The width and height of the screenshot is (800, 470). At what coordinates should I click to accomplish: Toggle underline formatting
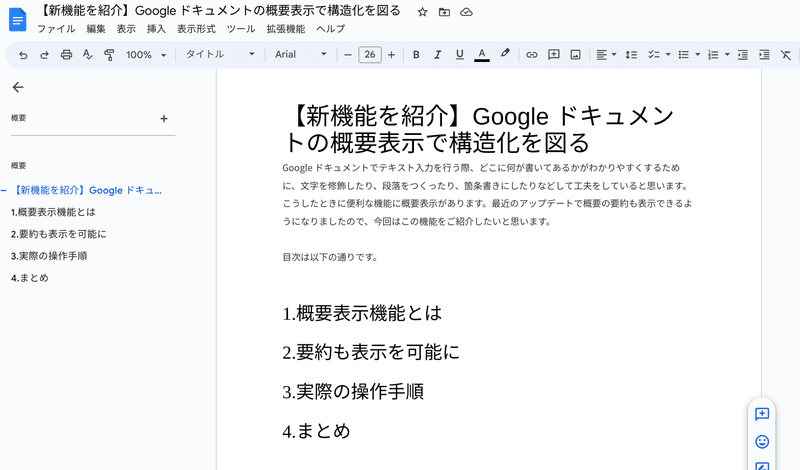coord(459,55)
